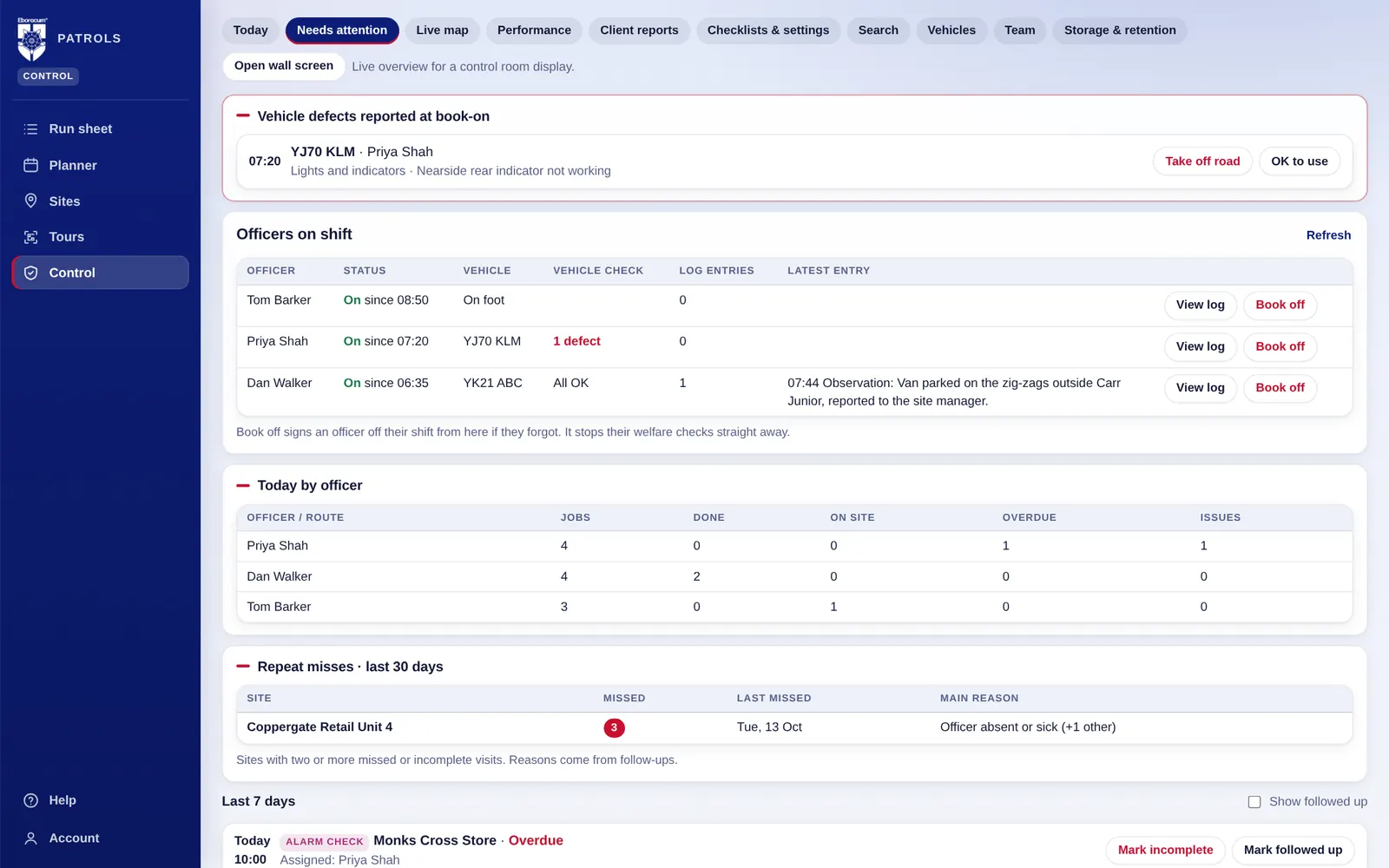Click the Help question mark icon

[31, 800]
